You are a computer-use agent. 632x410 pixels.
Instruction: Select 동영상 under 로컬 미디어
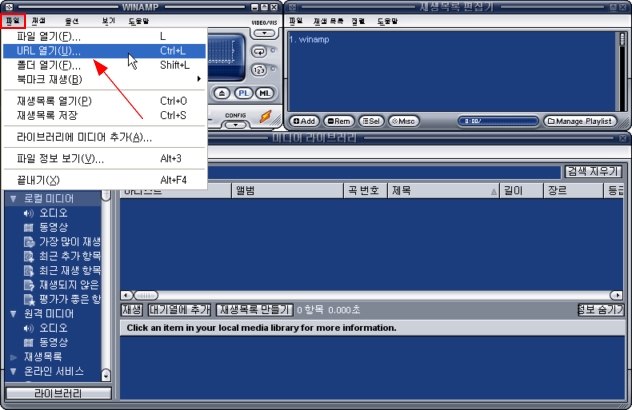coord(53,227)
